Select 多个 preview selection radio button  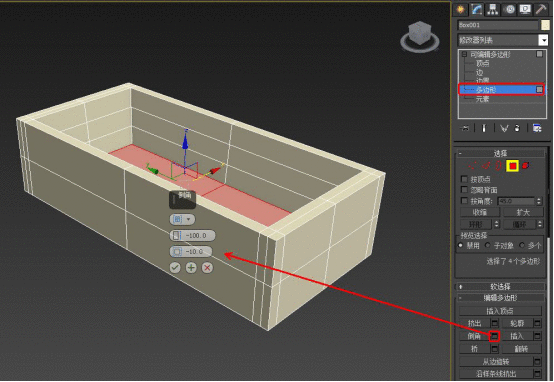(x=522, y=245)
